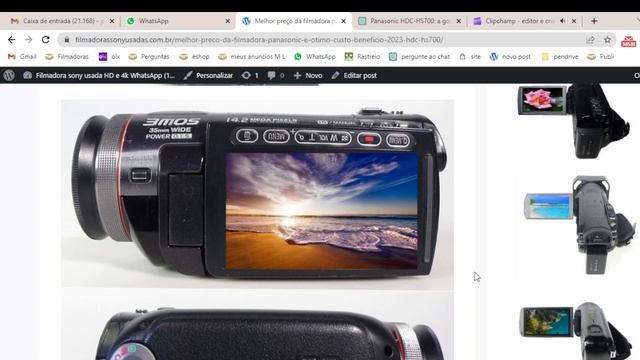Viewport: 640px width, 360px height.
Task: View site security lock icon
Action: (67, 40)
